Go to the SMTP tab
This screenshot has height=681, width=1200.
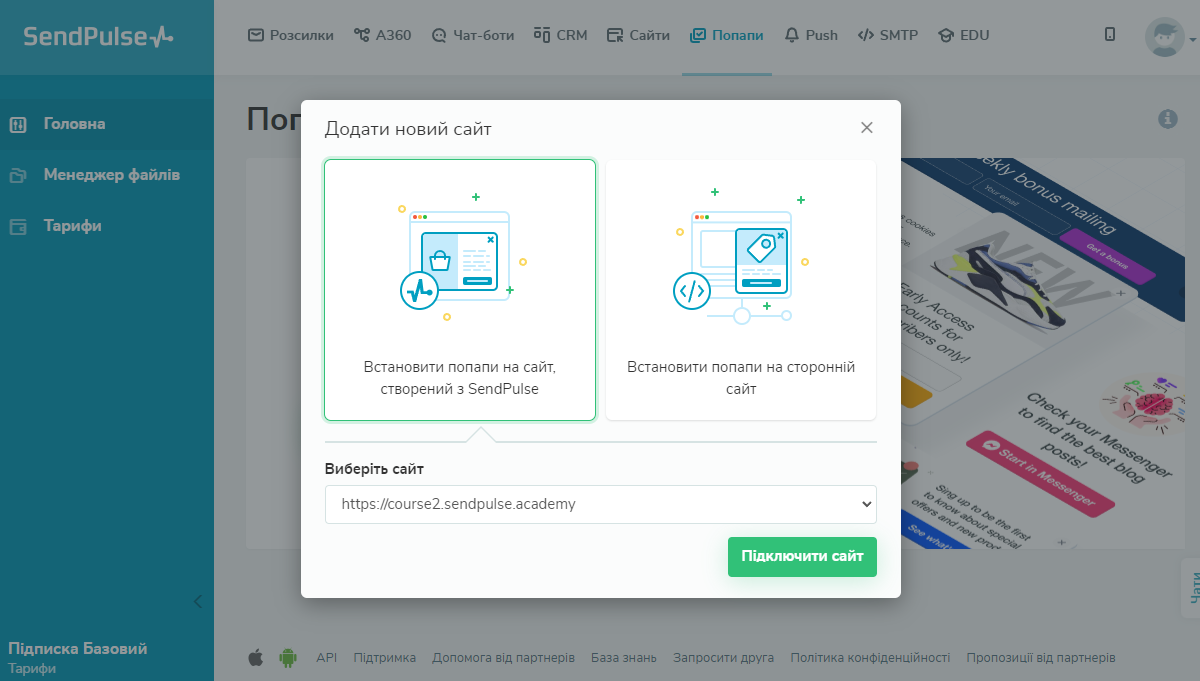(x=888, y=35)
